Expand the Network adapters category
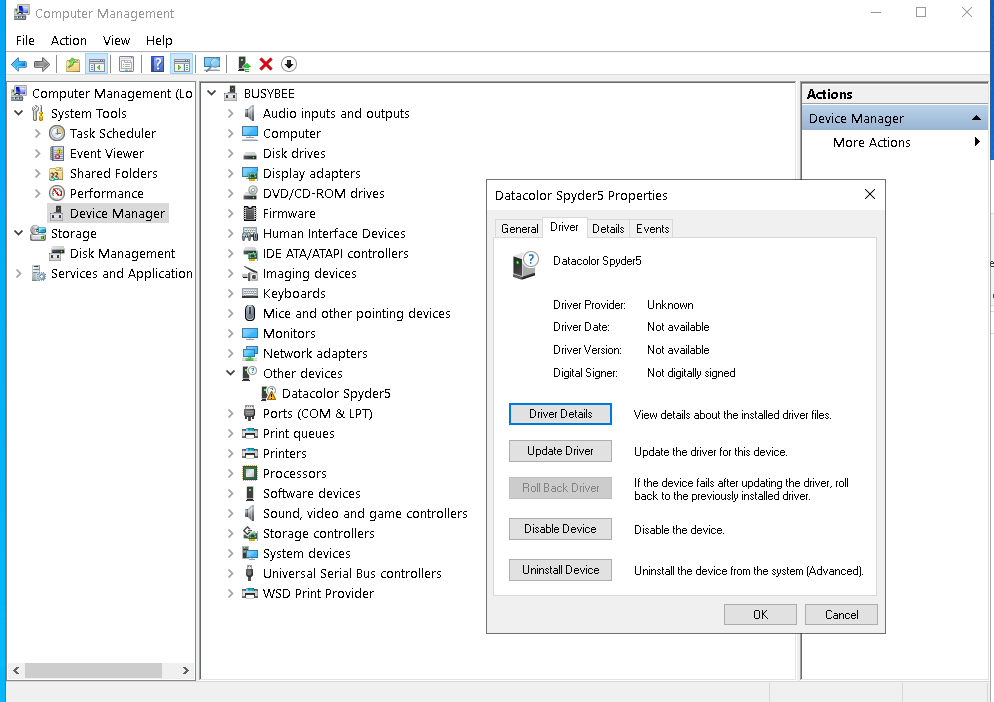Viewport: 994px width, 702px height. tap(231, 353)
